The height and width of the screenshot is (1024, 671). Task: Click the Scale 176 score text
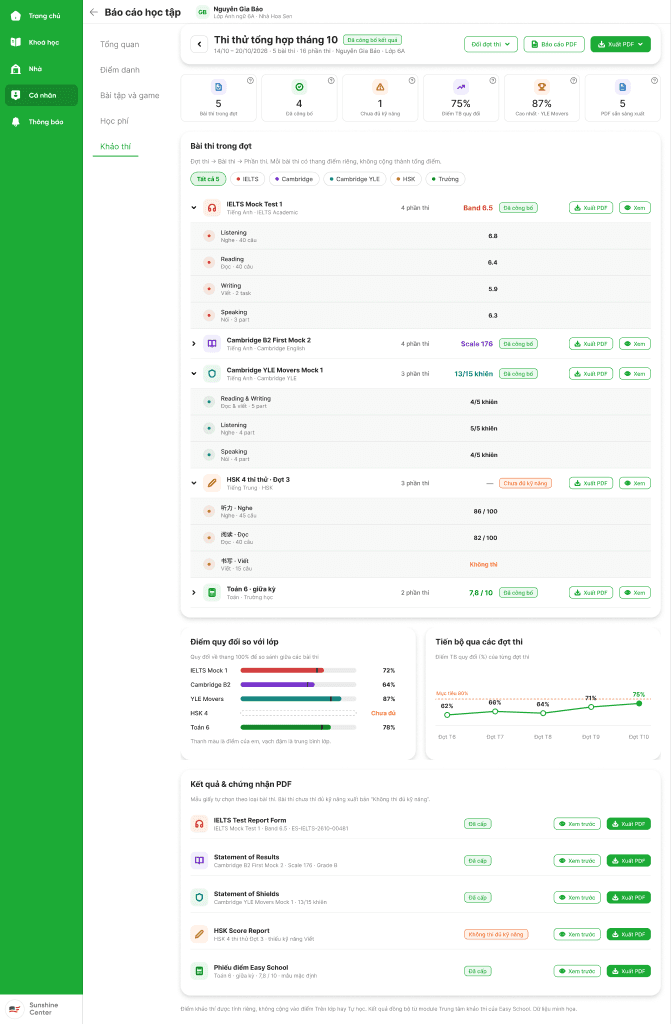[x=476, y=344]
